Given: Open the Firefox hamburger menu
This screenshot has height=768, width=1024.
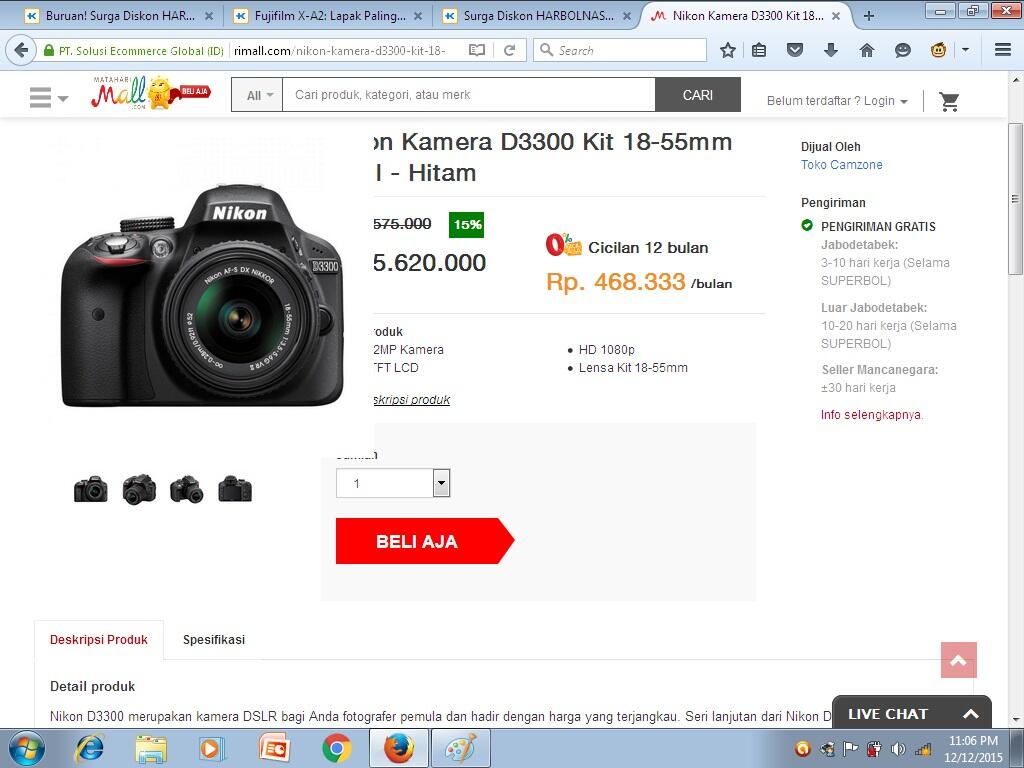Looking at the screenshot, I should pyautogui.click(x=1003, y=50).
